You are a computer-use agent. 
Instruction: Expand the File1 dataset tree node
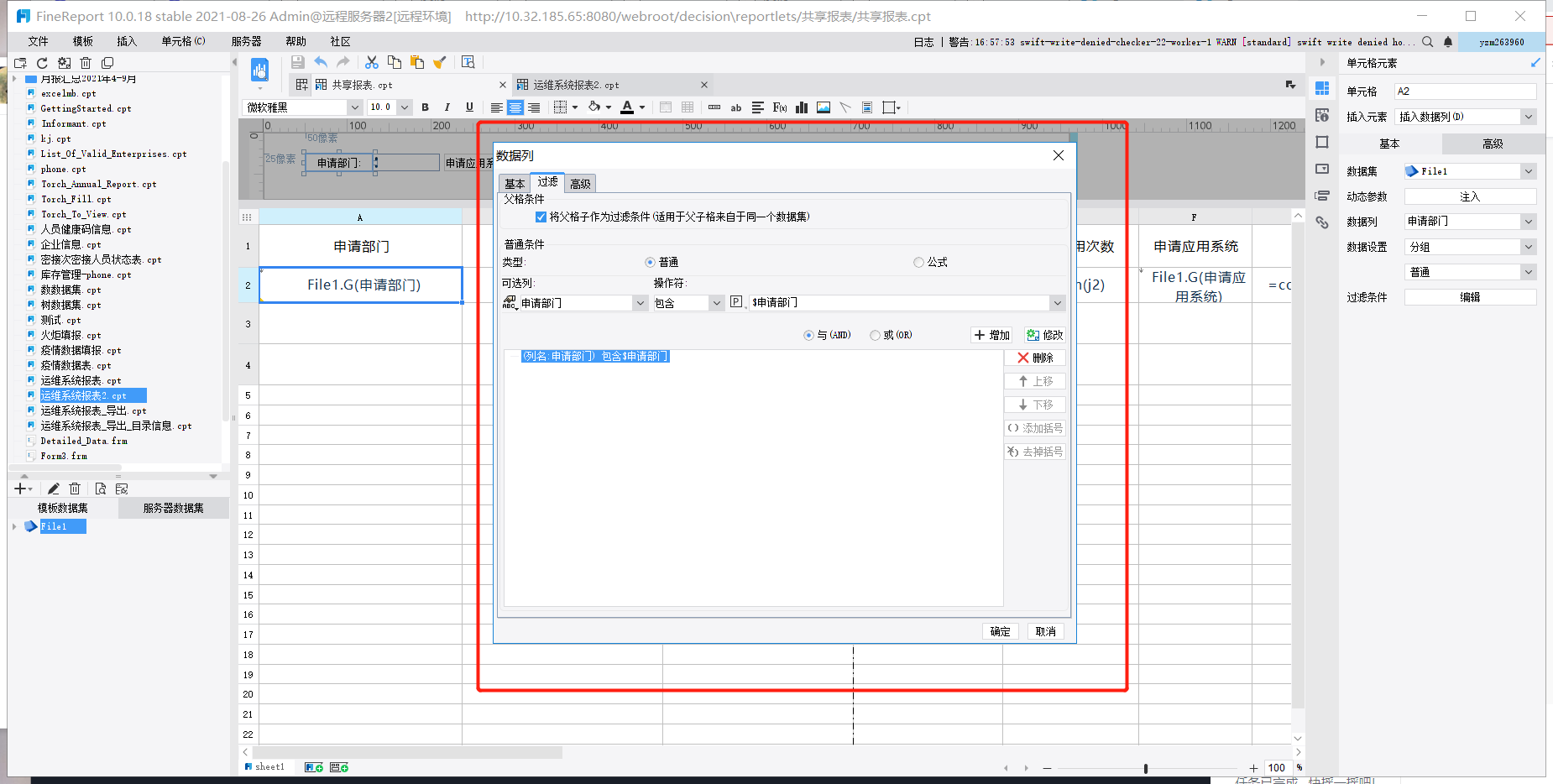point(14,526)
